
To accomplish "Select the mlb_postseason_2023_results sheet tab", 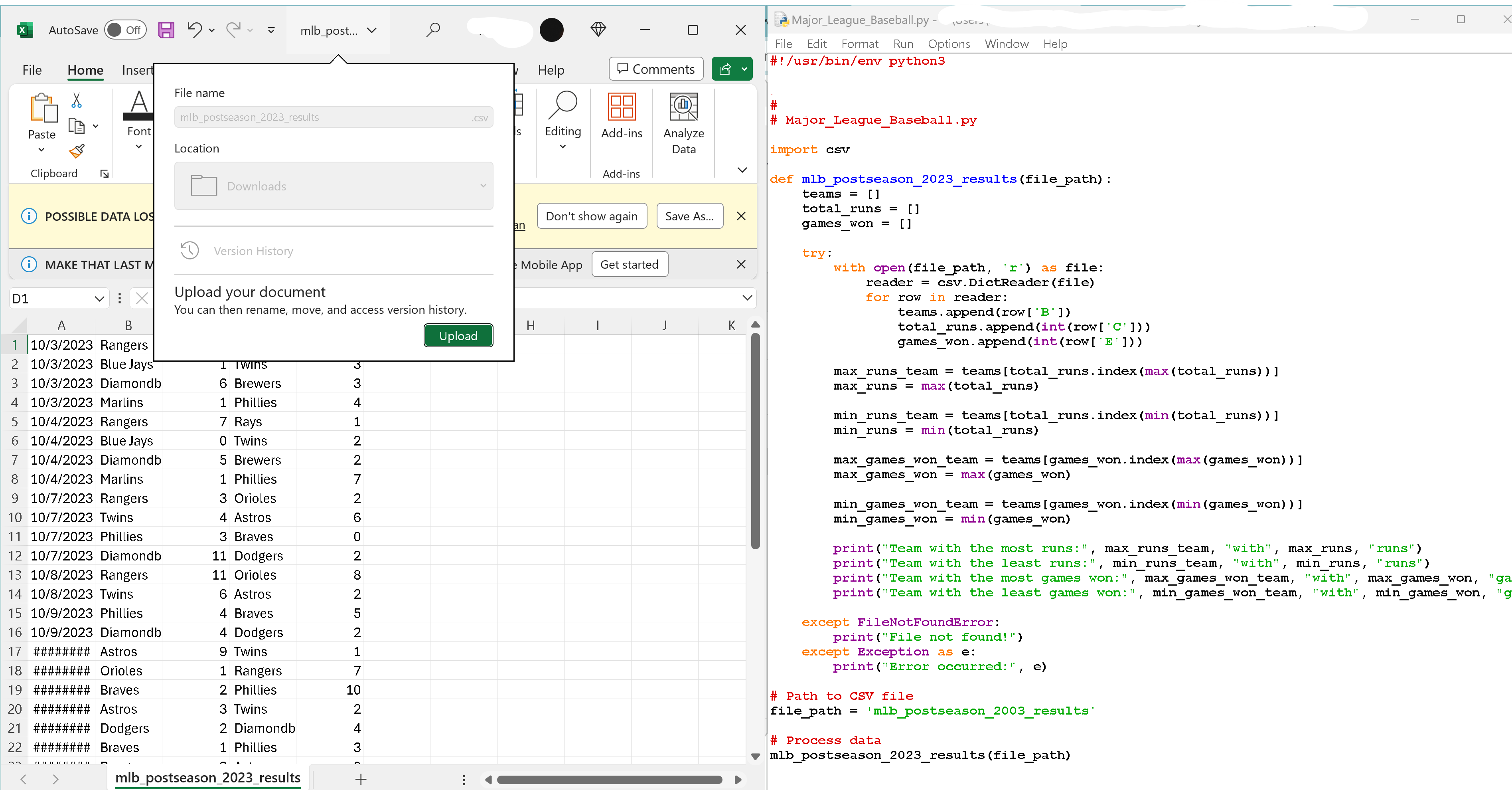I will (208, 777).
